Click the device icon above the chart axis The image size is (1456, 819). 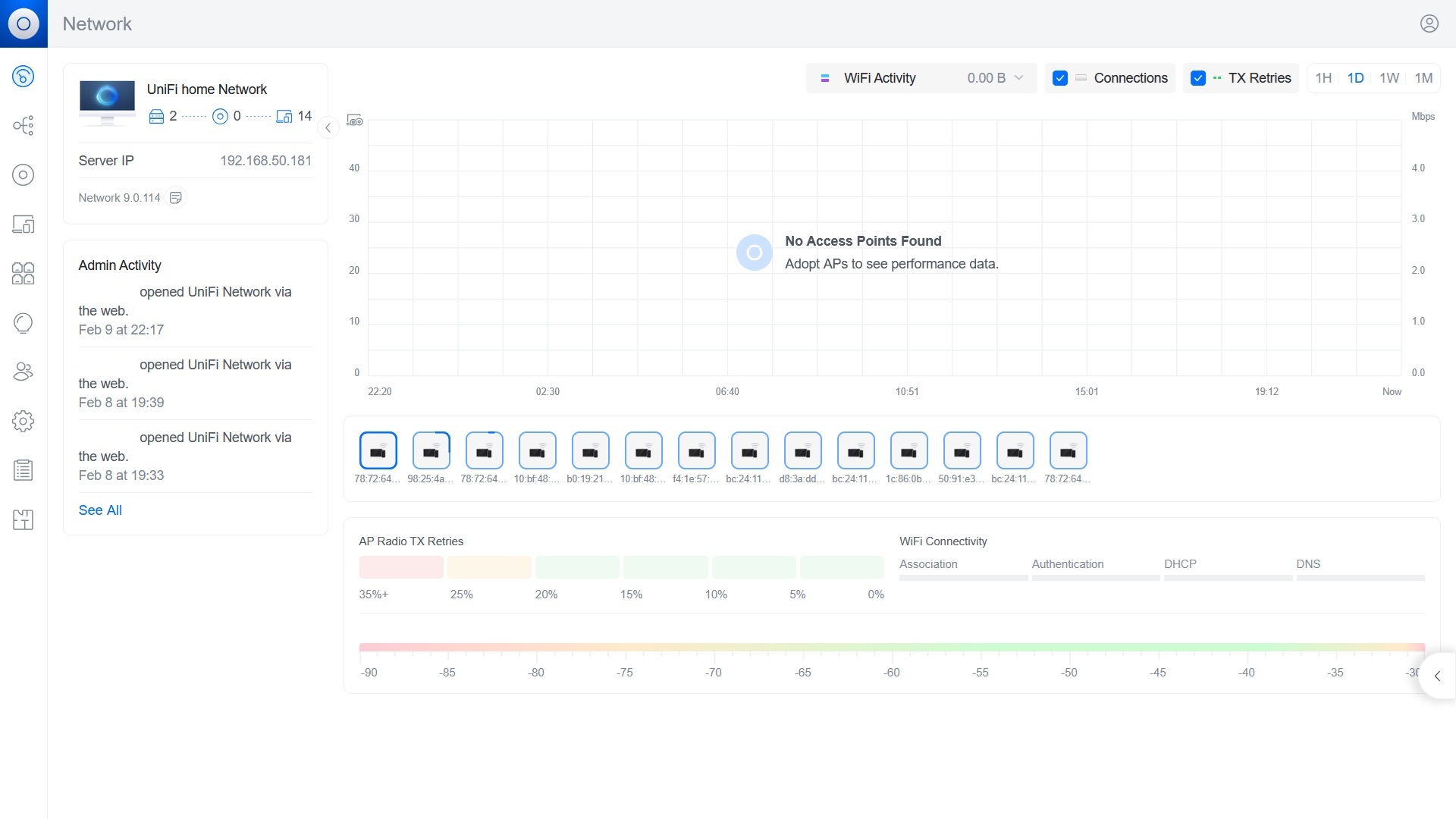point(355,120)
